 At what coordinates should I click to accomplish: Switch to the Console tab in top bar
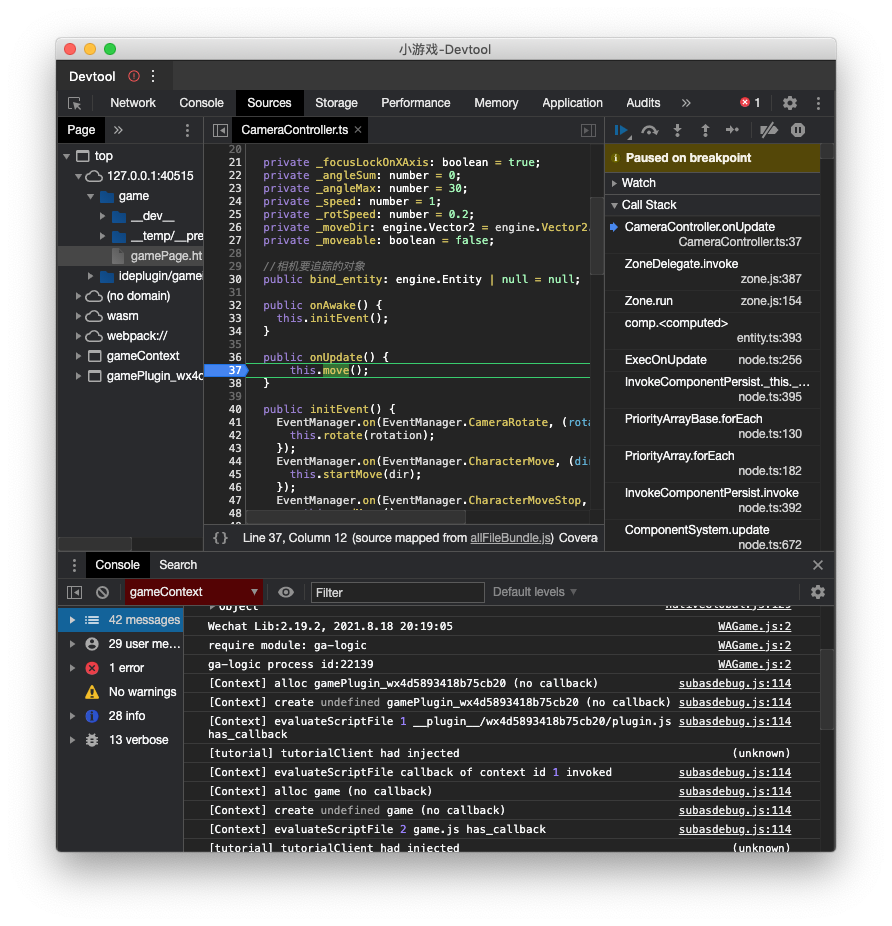[x=201, y=103]
